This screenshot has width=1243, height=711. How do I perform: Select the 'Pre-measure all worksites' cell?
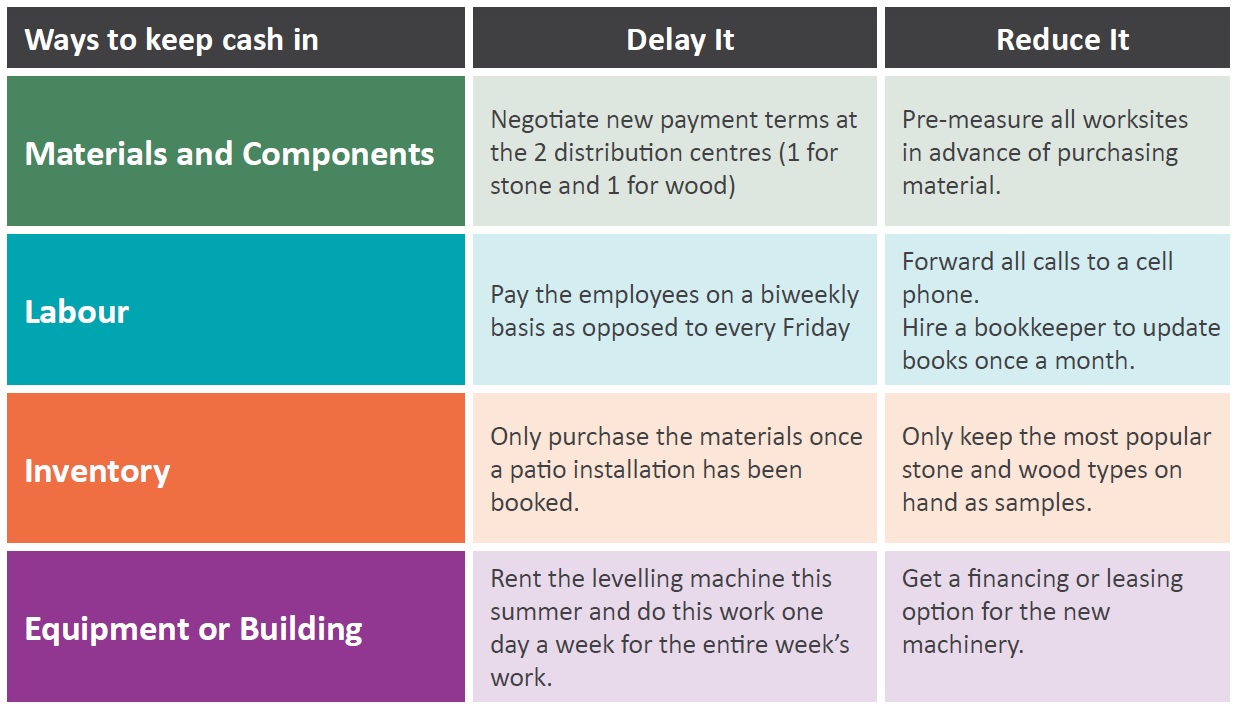click(x=1057, y=151)
